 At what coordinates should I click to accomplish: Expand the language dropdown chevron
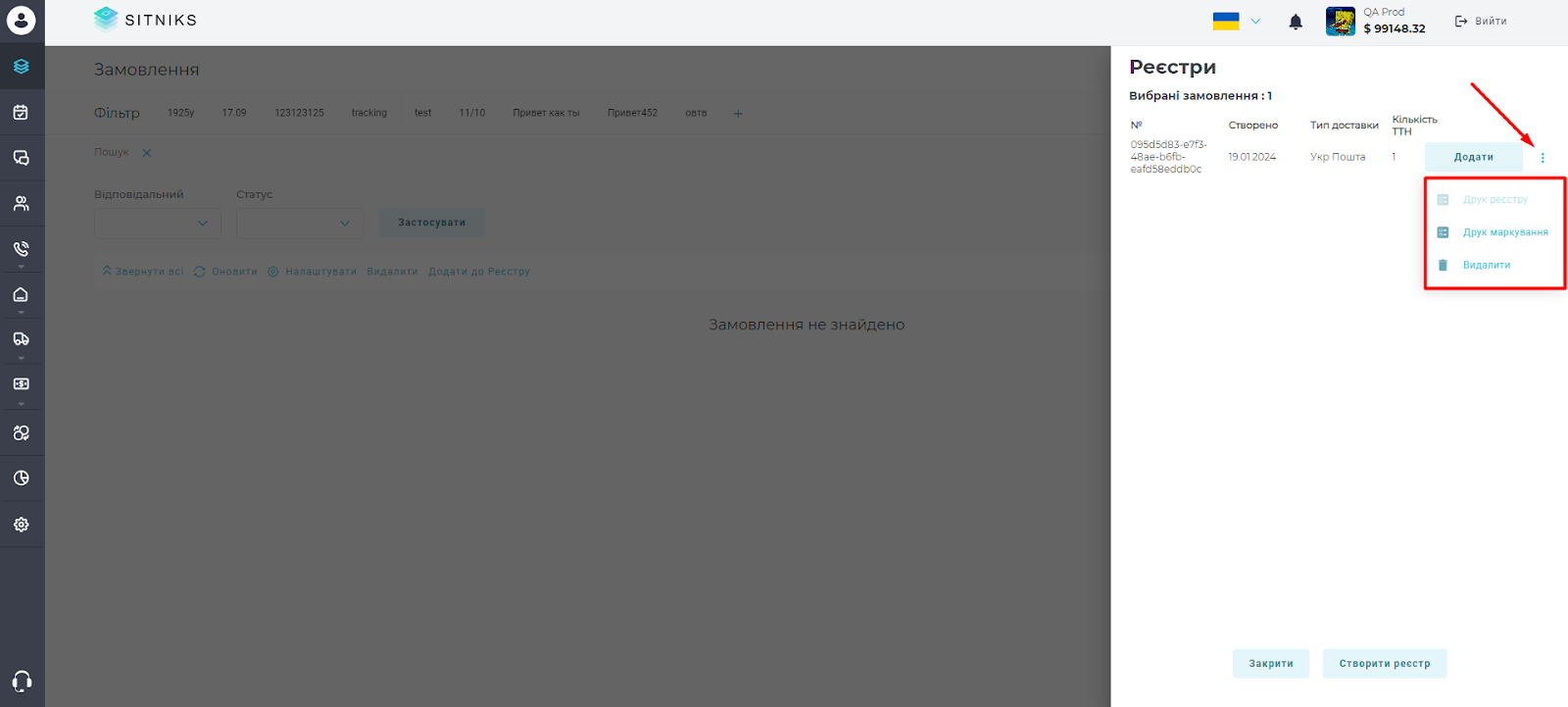1255,21
